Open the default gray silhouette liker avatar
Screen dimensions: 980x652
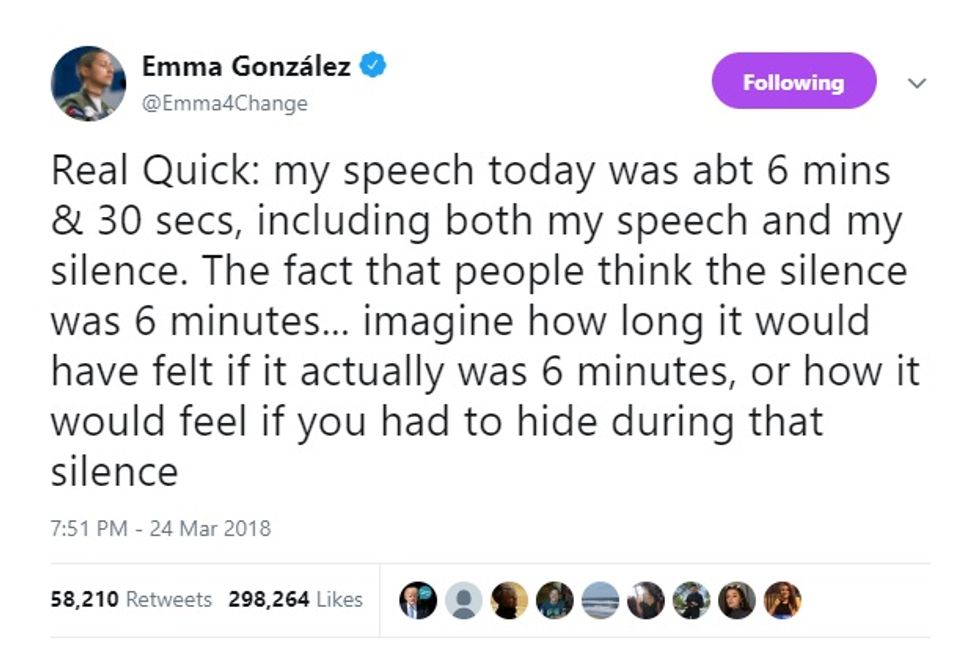[464, 600]
